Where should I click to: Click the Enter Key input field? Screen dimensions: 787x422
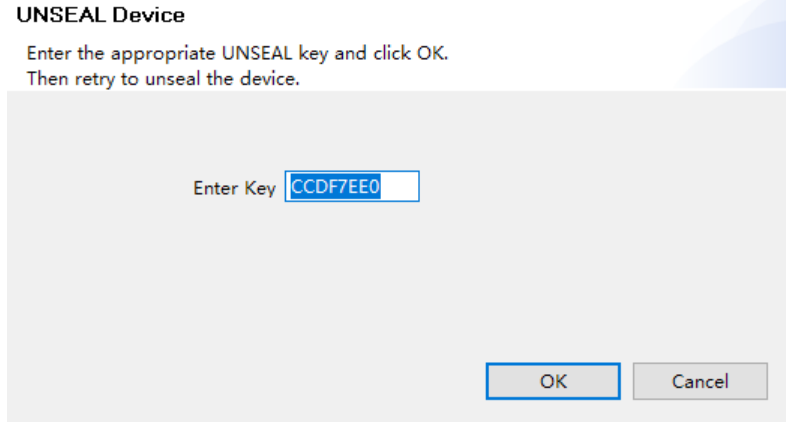(352, 187)
